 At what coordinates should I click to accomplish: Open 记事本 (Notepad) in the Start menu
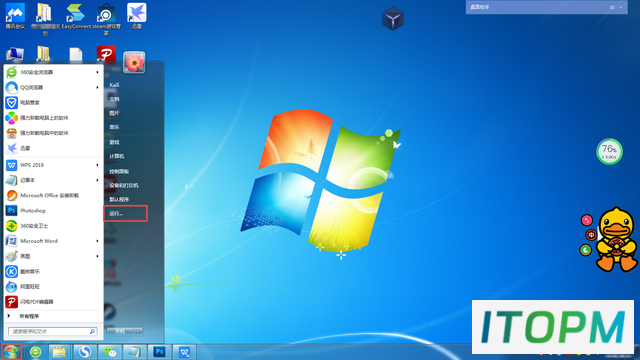point(53,180)
